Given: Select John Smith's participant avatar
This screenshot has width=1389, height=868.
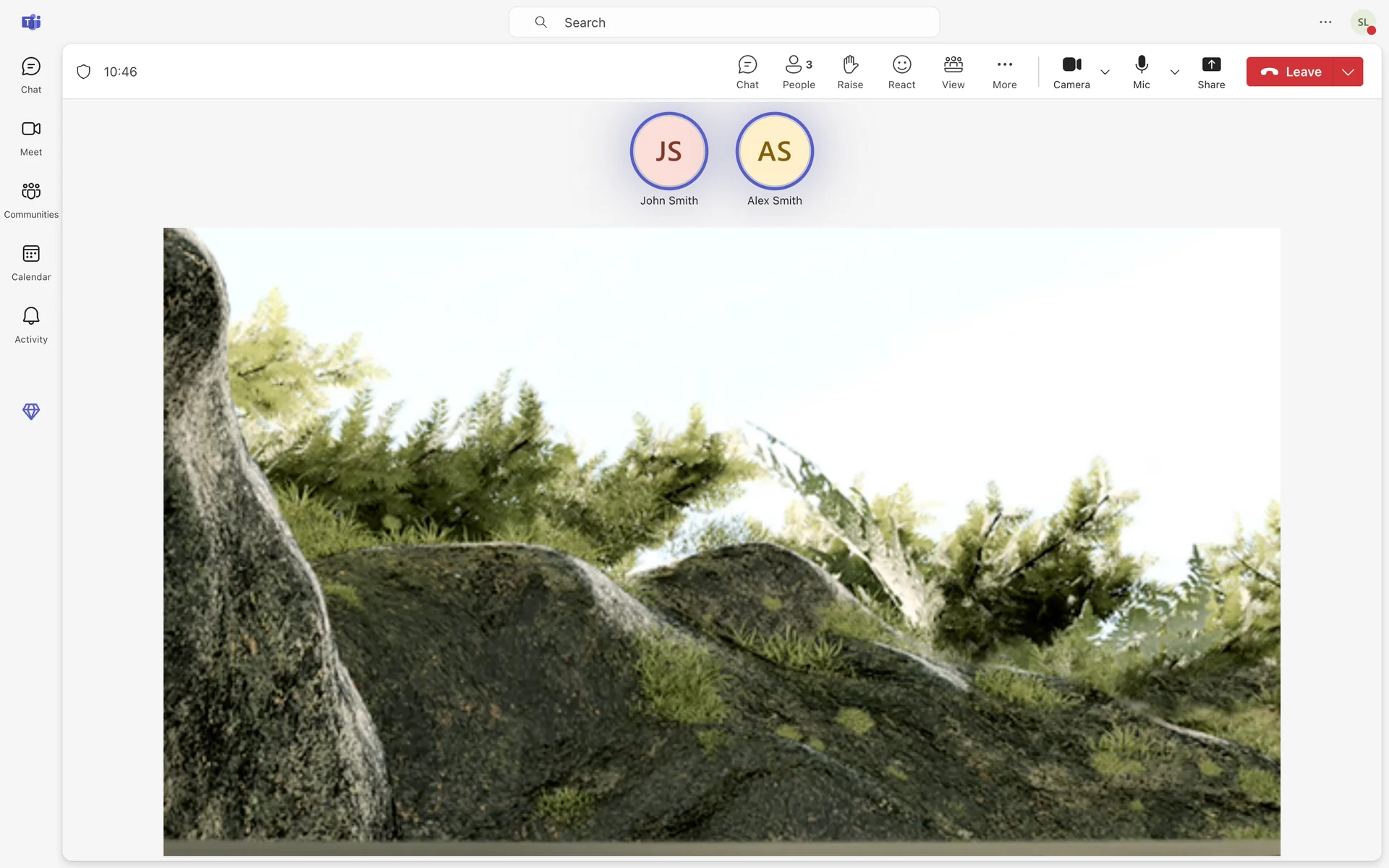Looking at the screenshot, I should pos(668,151).
